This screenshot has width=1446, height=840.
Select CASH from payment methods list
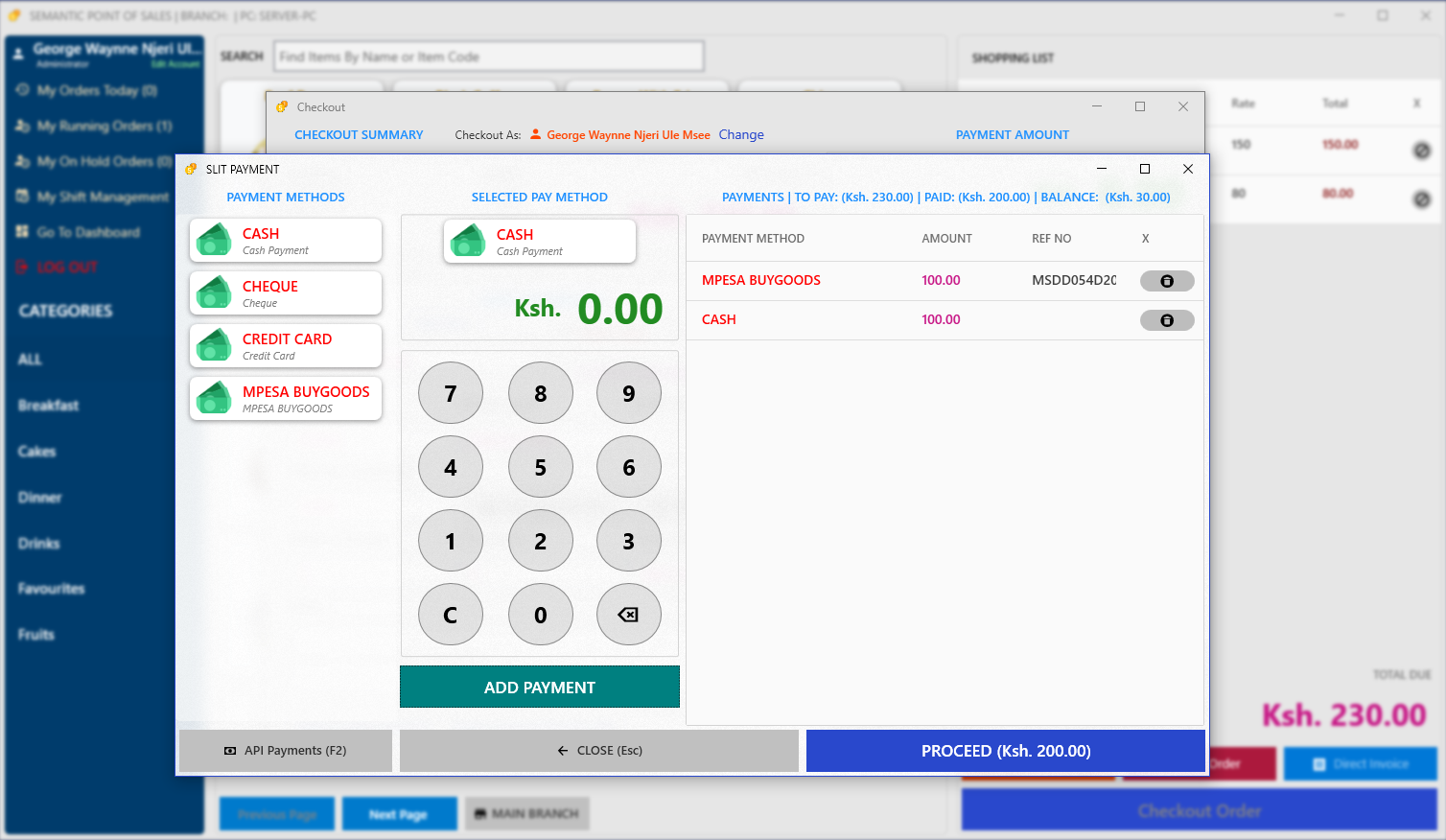(x=286, y=241)
